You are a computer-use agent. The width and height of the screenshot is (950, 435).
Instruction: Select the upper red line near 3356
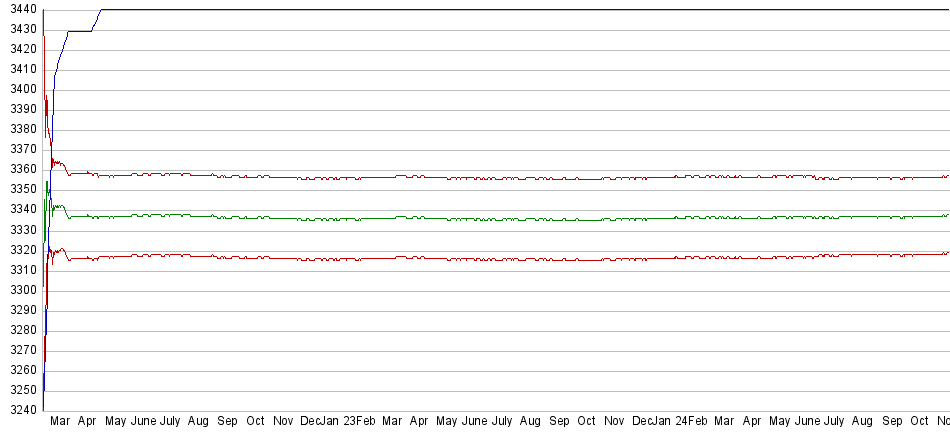click(500, 178)
